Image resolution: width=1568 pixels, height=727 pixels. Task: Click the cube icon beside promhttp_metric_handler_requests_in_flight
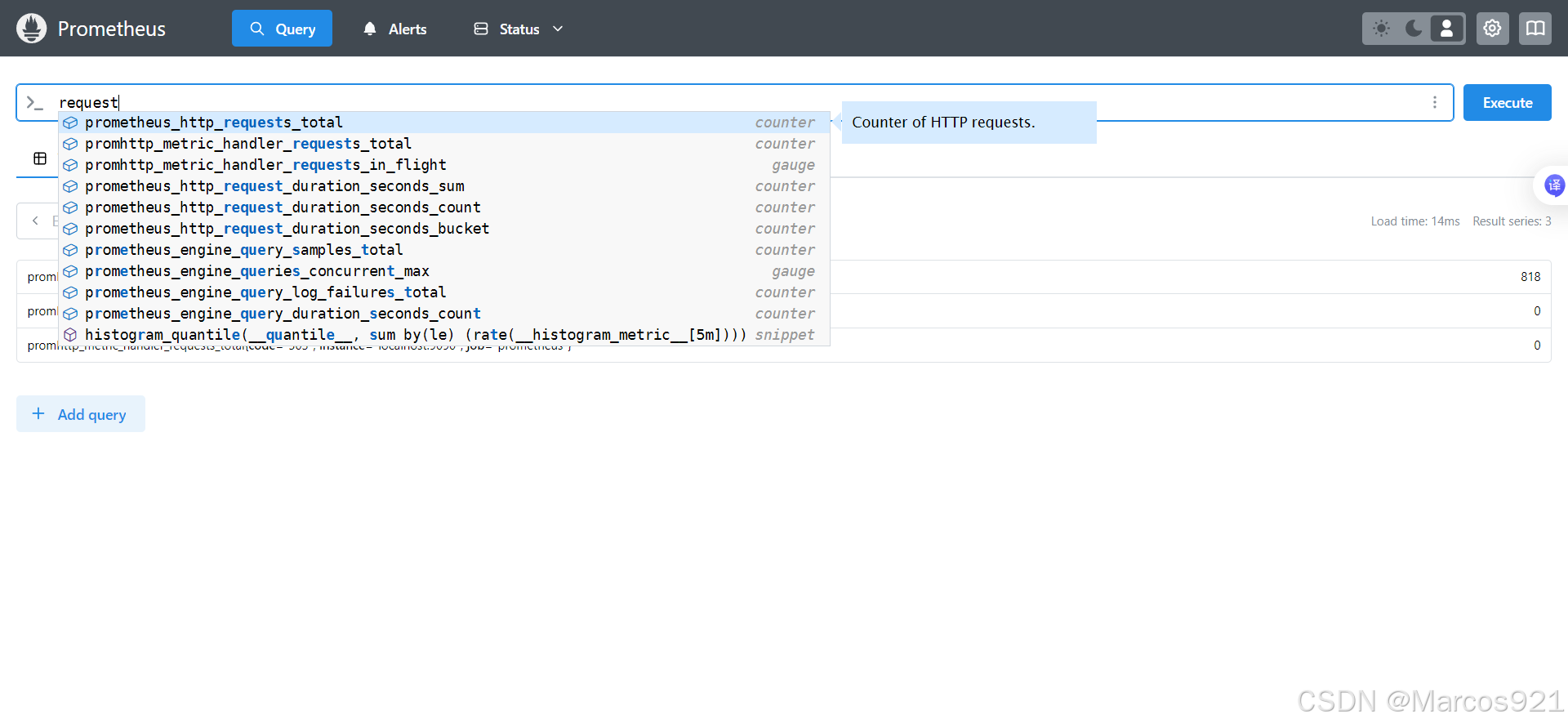coord(70,165)
